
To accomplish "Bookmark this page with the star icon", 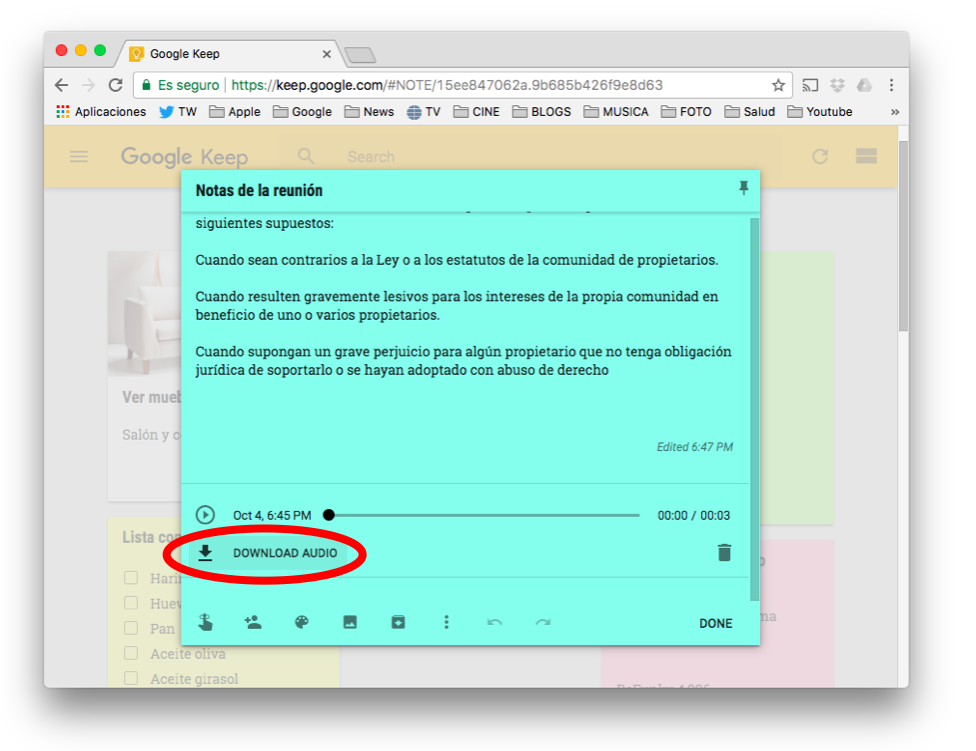I will pos(778,85).
